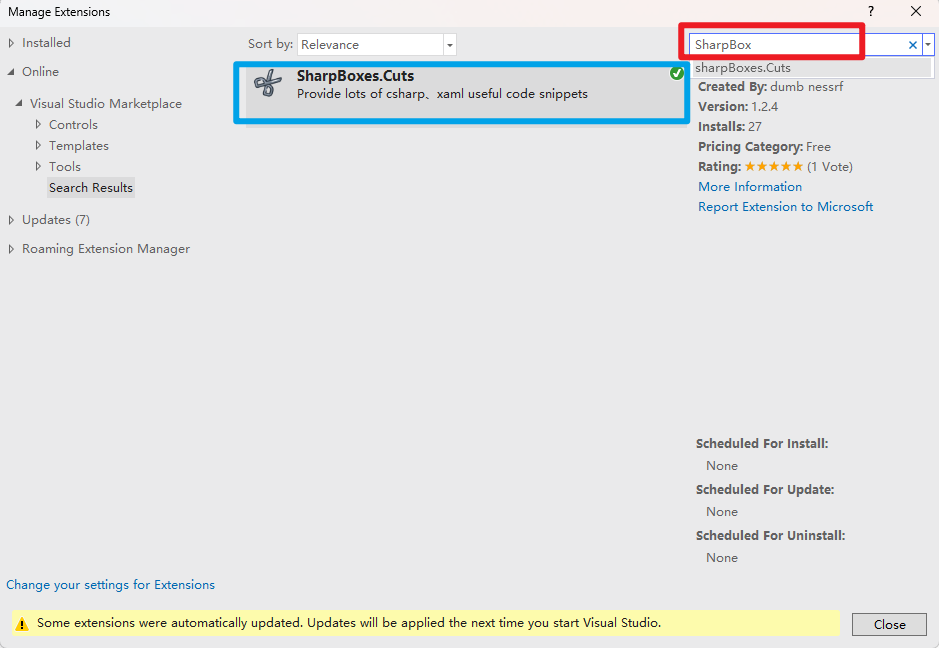
Task: Click Report Extension to Microsoft link
Action: pyautogui.click(x=785, y=207)
